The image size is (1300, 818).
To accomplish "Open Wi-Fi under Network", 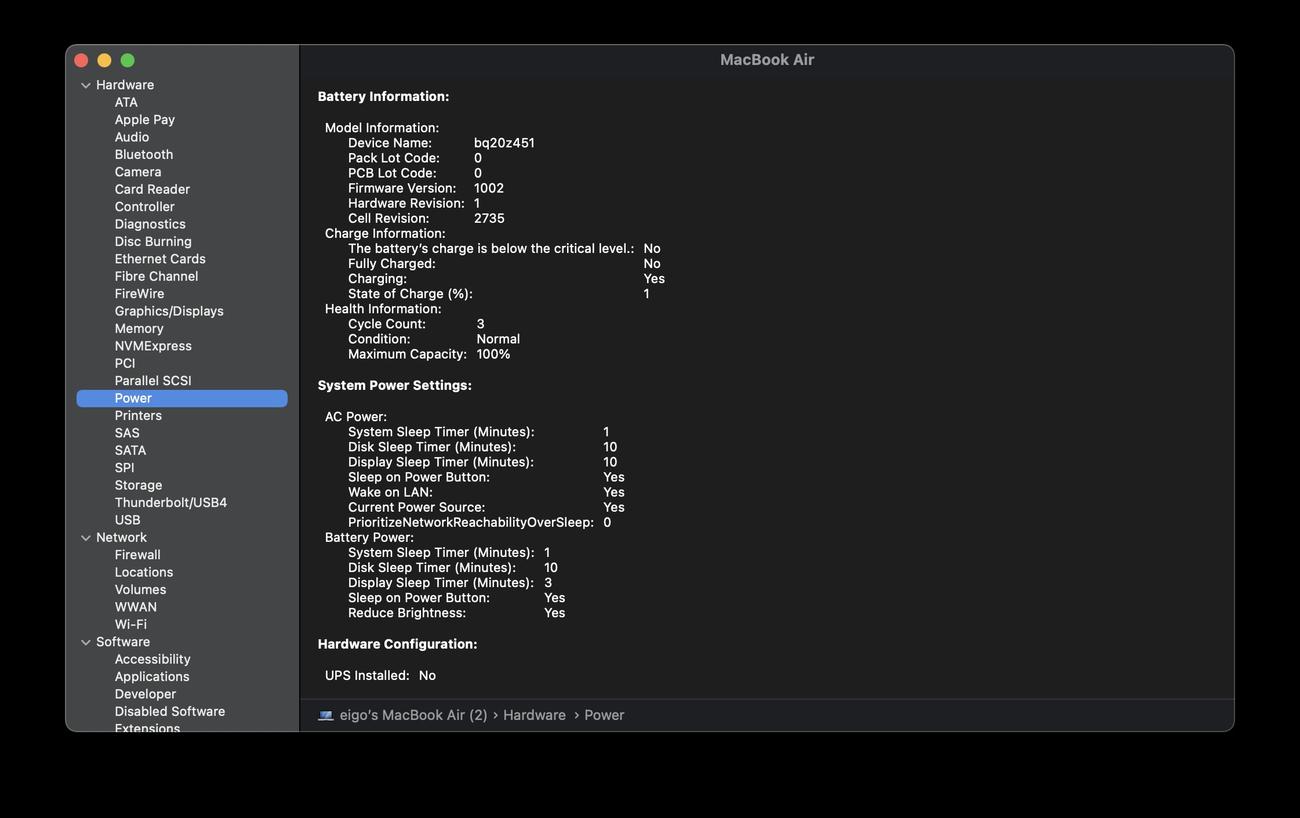I will (130, 625).
